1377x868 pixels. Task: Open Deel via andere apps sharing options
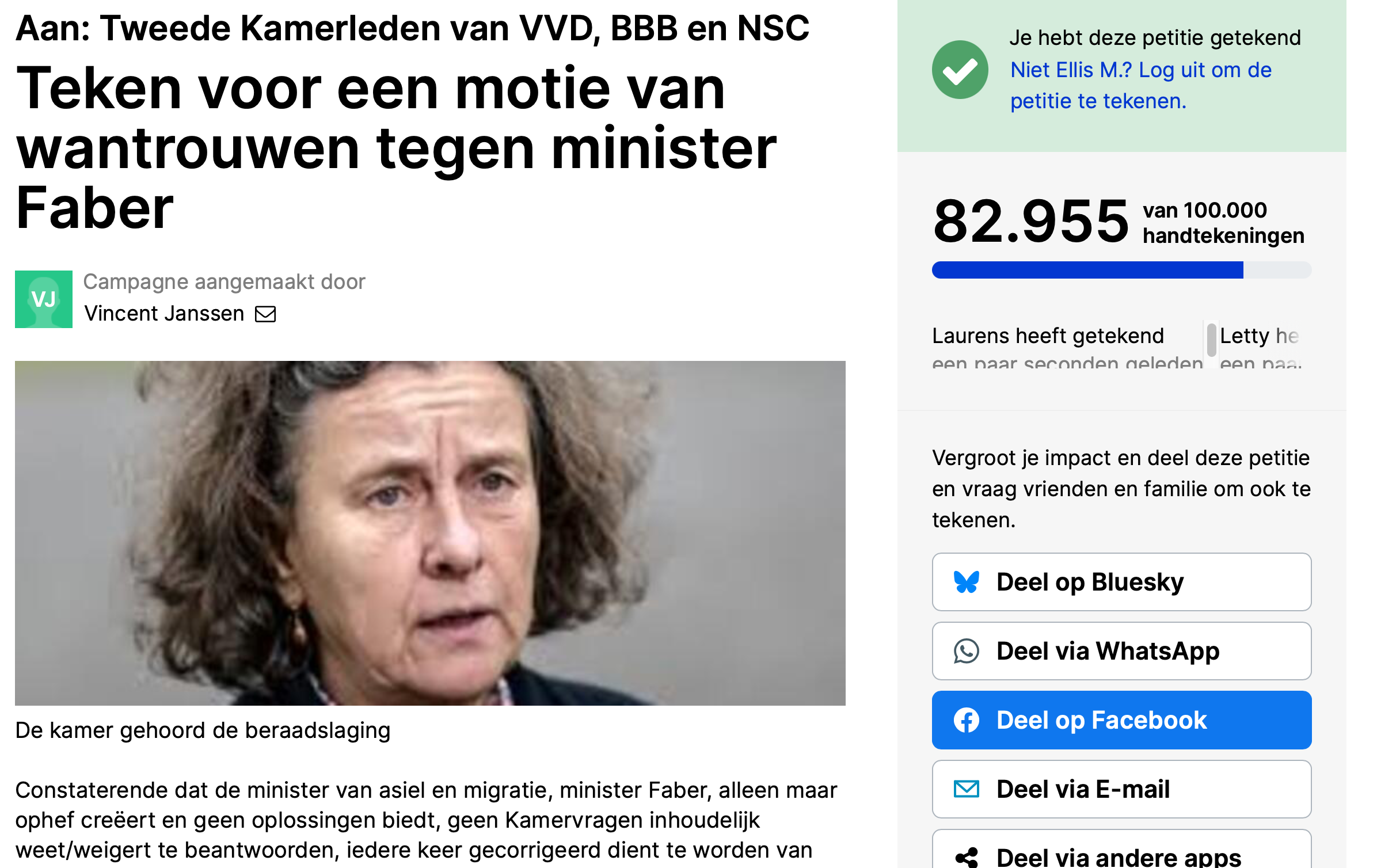pyautogui.click(x=1121, y=850)
